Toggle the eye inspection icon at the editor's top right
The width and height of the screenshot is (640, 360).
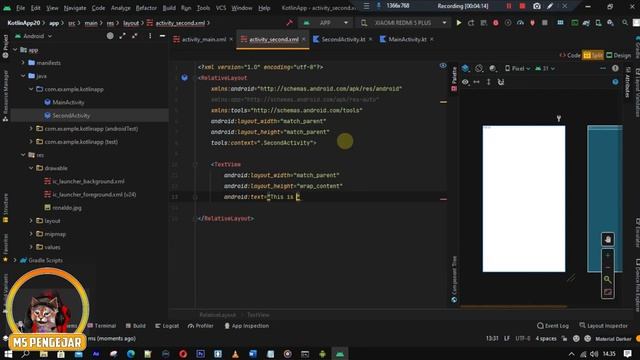tap(443, 66)
